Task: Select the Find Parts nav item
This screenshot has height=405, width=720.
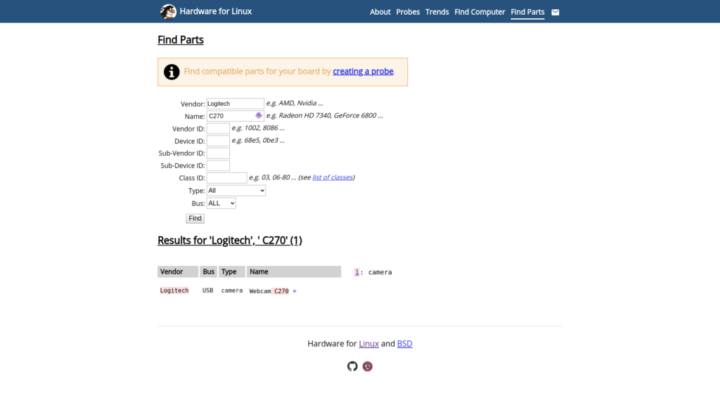Action: coord(527,12)
